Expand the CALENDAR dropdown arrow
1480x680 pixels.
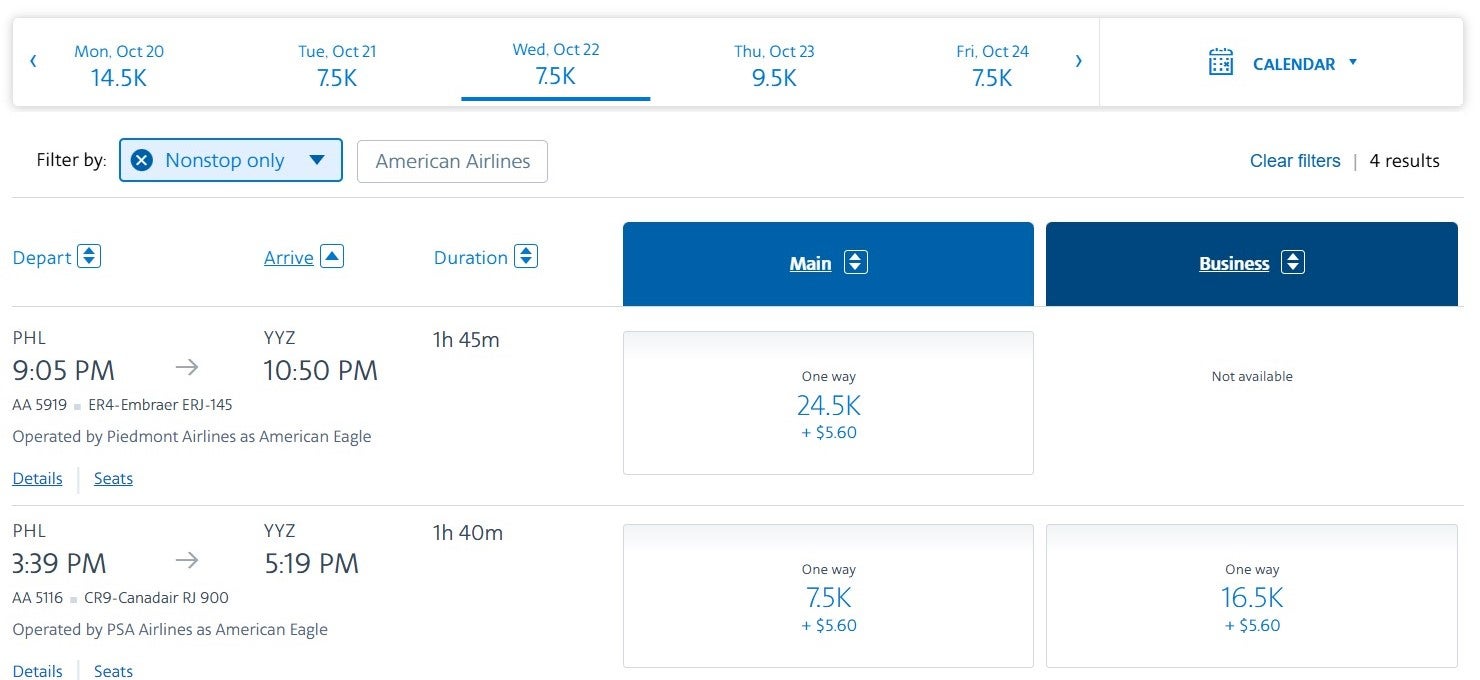pos(1353,62)
